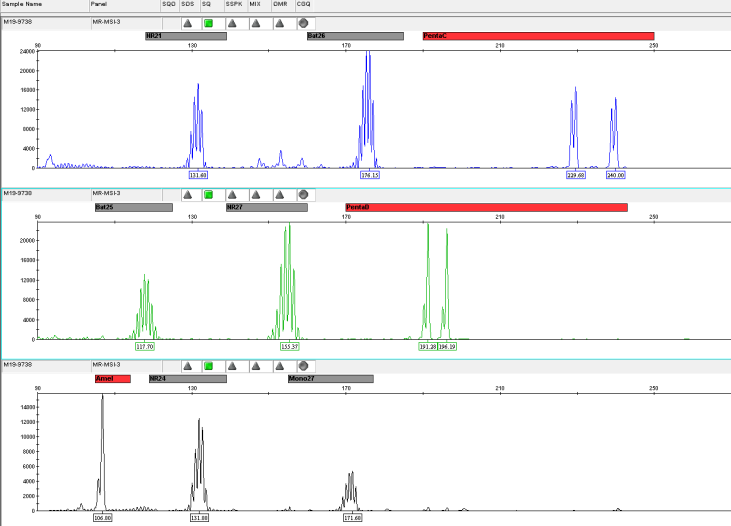Select the NR21 marker range bar
The height and width of the screenshot is (526, 731).
coord(185,36)
